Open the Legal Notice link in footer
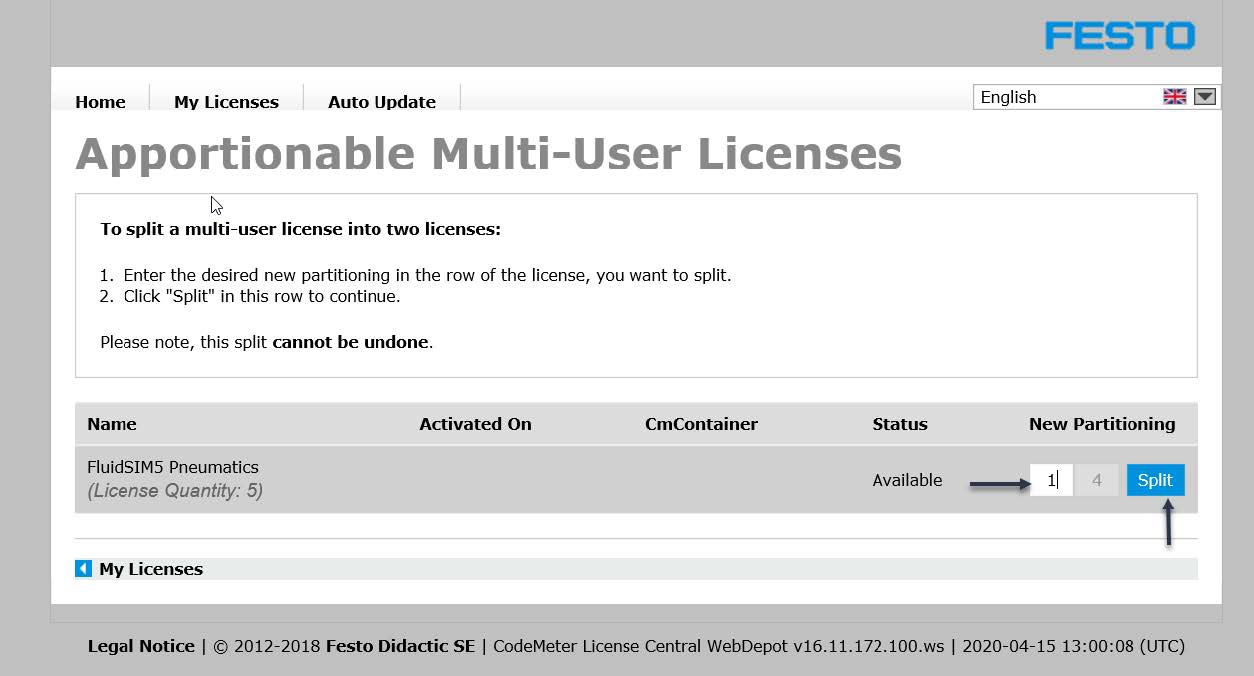This screenshot has height=676, width=1254. (x=141, y=646)
